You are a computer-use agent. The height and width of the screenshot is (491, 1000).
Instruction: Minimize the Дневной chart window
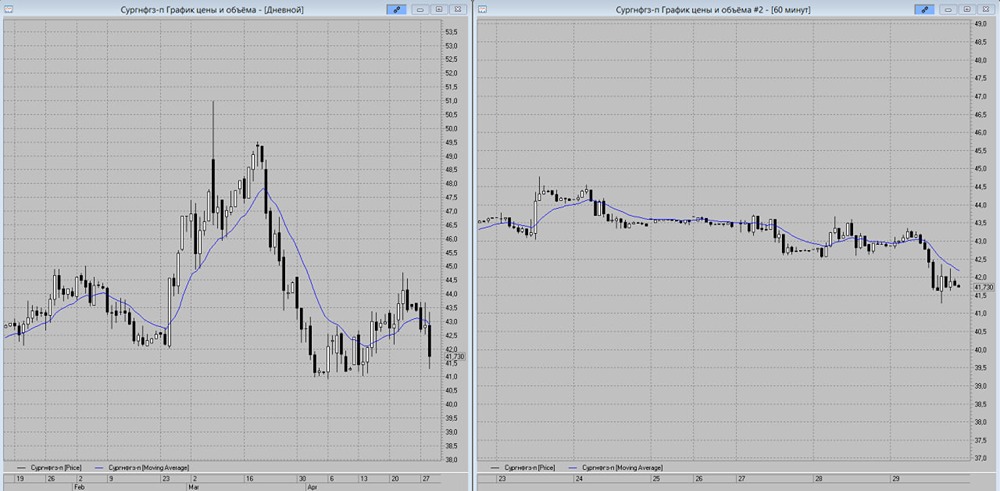[421, 10]
